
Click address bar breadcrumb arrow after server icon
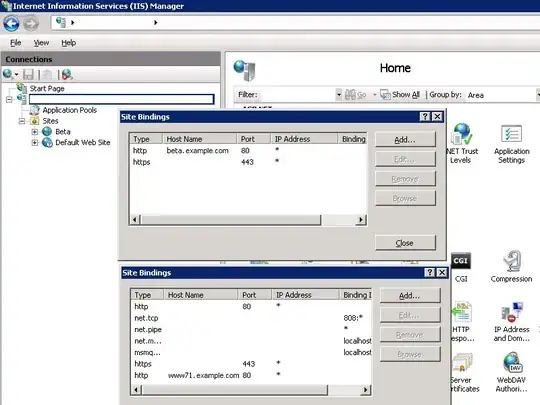tap(72, 22)
